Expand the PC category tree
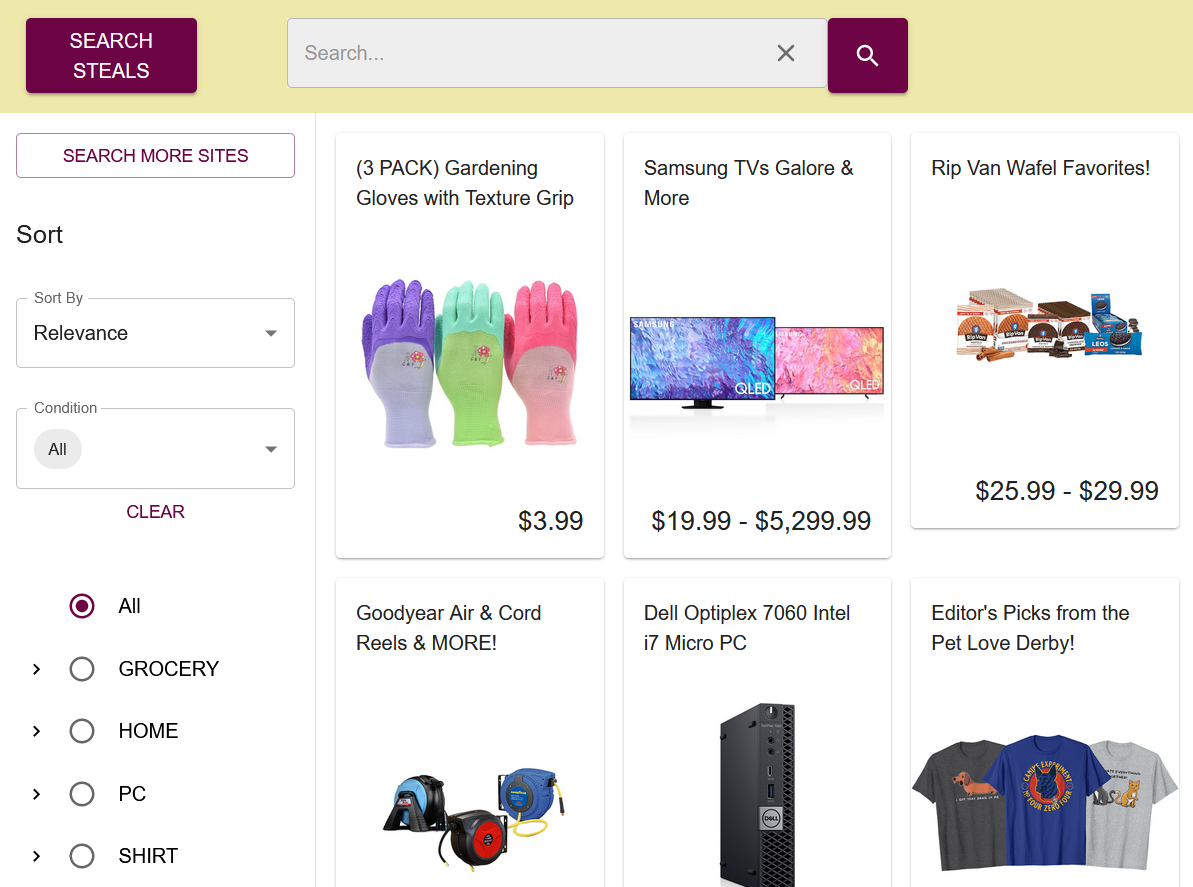1193x887 pixels. pos(36,793)
